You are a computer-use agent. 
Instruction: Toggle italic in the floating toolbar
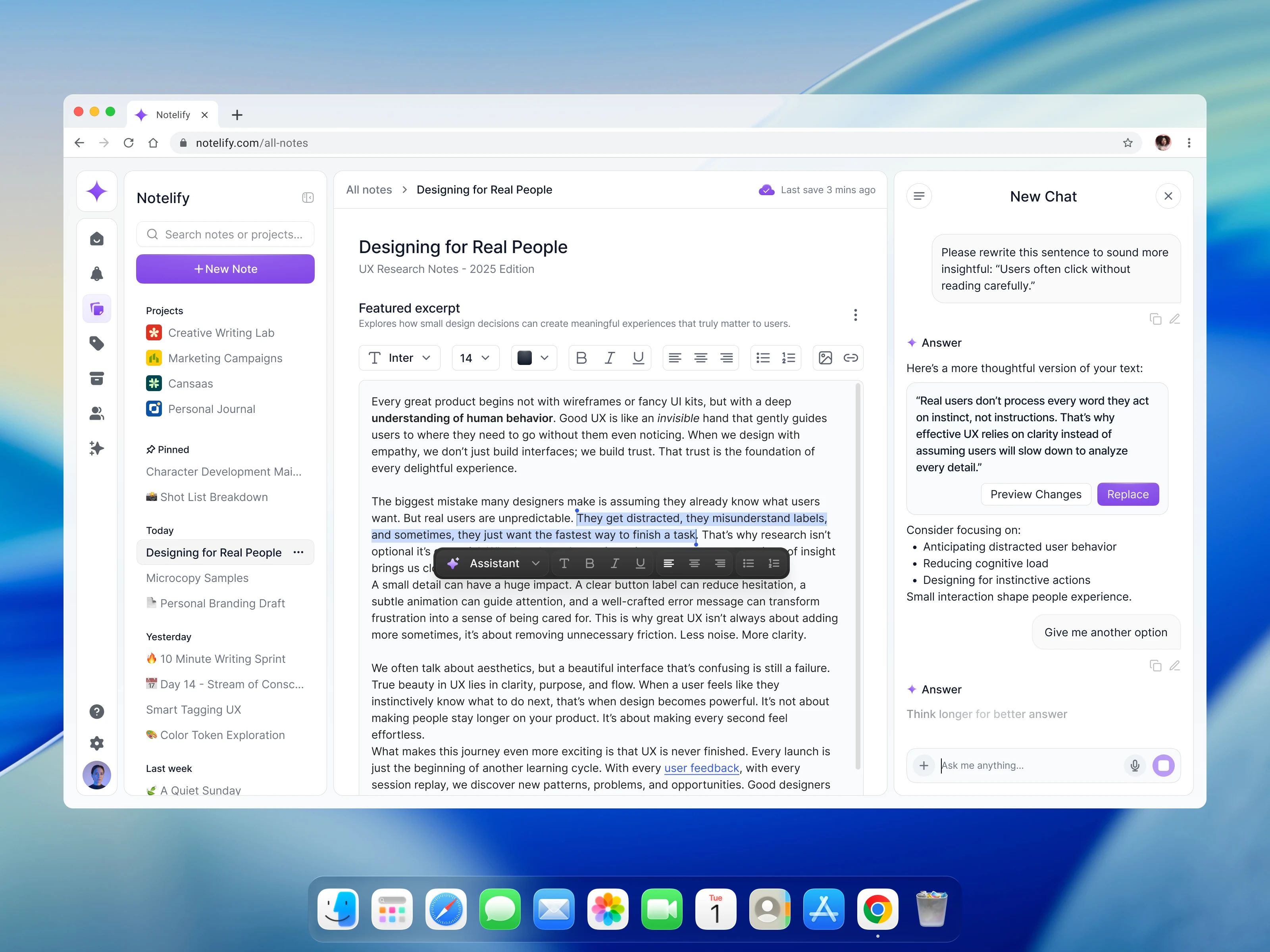(614, 564)
